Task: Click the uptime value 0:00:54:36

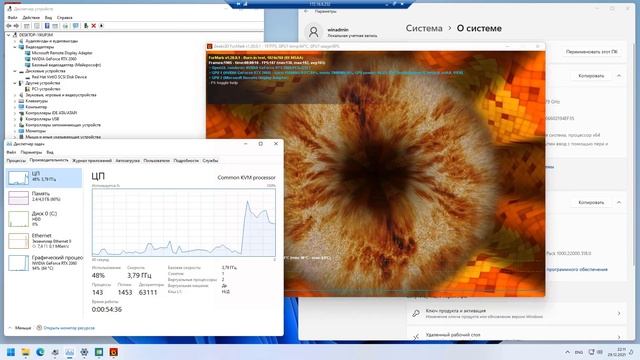Action: click(x=107, y=309)
